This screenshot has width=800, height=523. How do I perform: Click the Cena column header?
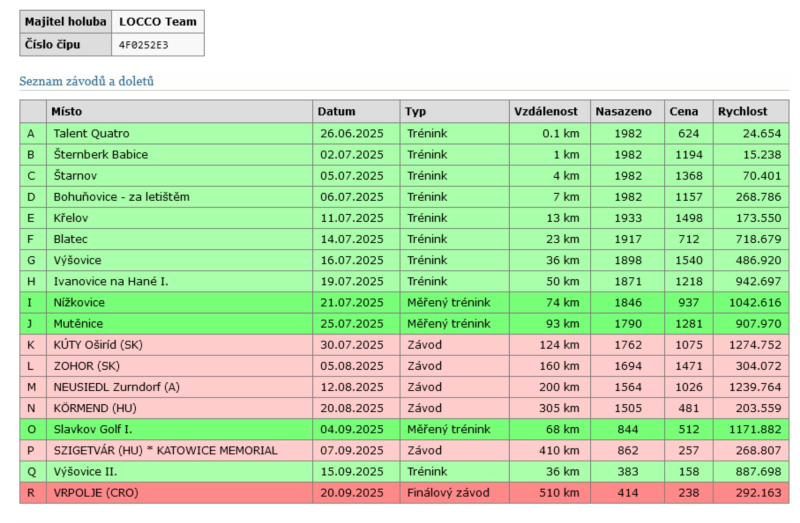pyautogui.click(x=684, y=112)
